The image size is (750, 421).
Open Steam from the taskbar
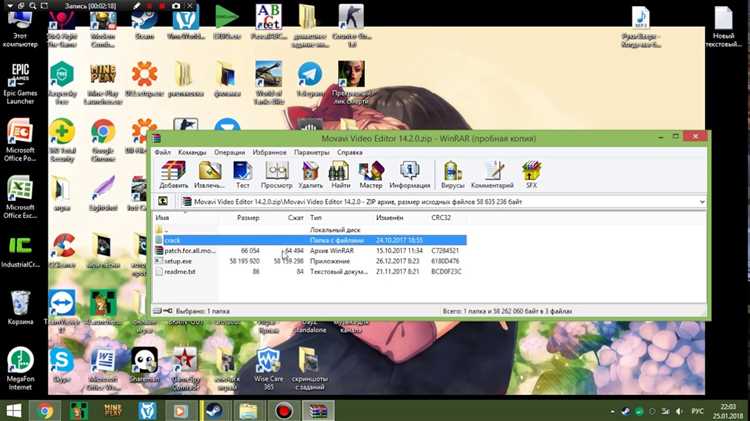point(215,411)
